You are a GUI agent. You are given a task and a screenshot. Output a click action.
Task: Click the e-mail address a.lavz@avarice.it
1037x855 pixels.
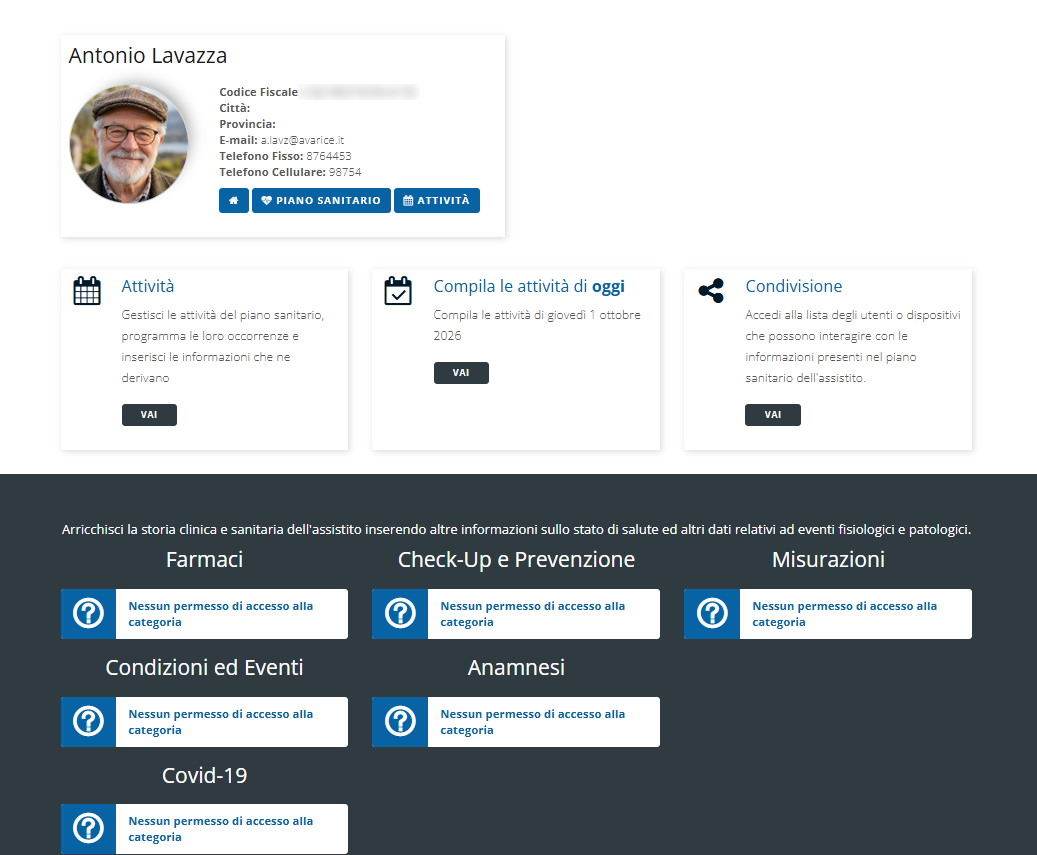(x=302, y=140)
